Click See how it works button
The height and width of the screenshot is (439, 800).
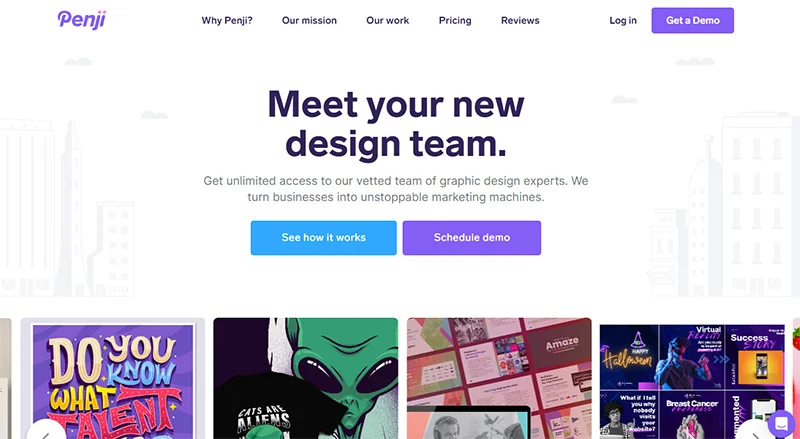pos(323,237)
